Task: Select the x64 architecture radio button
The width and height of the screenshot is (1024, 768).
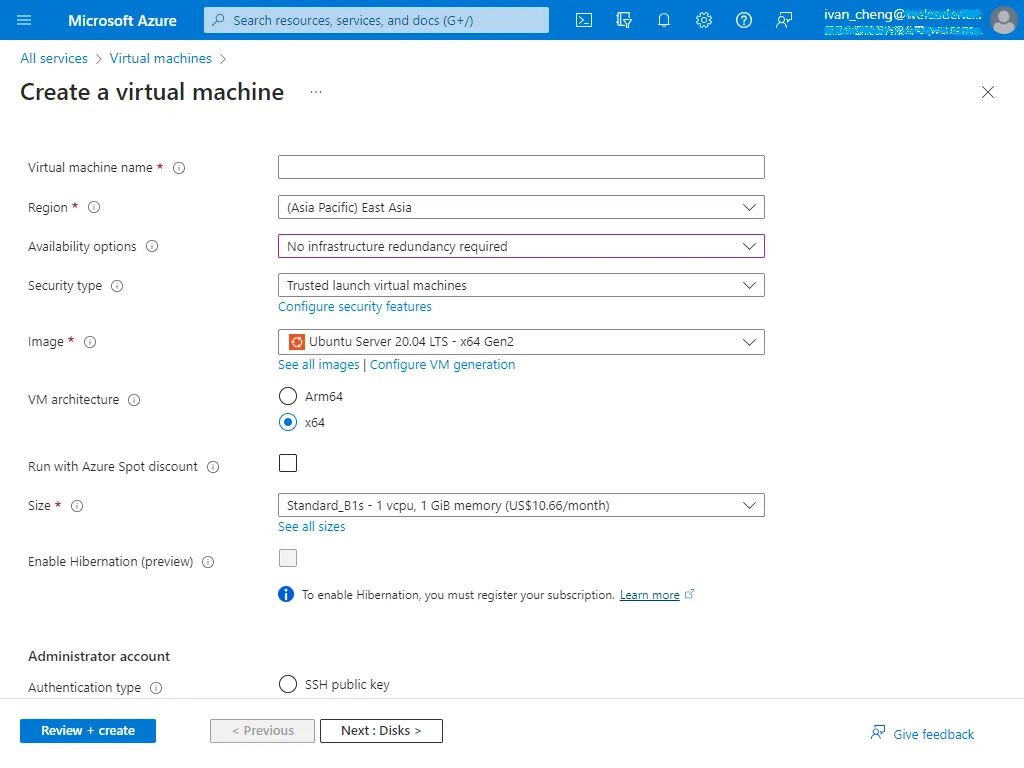Action: pos(288,422)
